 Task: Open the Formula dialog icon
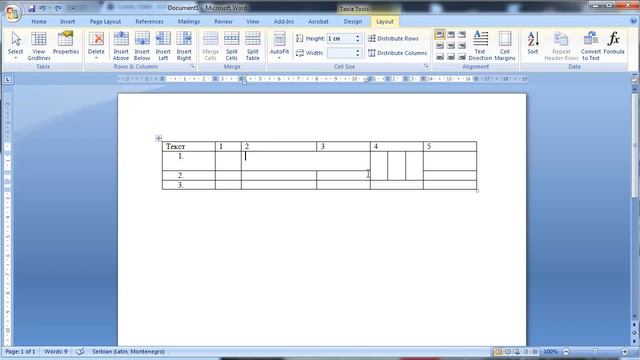(613, 39)
